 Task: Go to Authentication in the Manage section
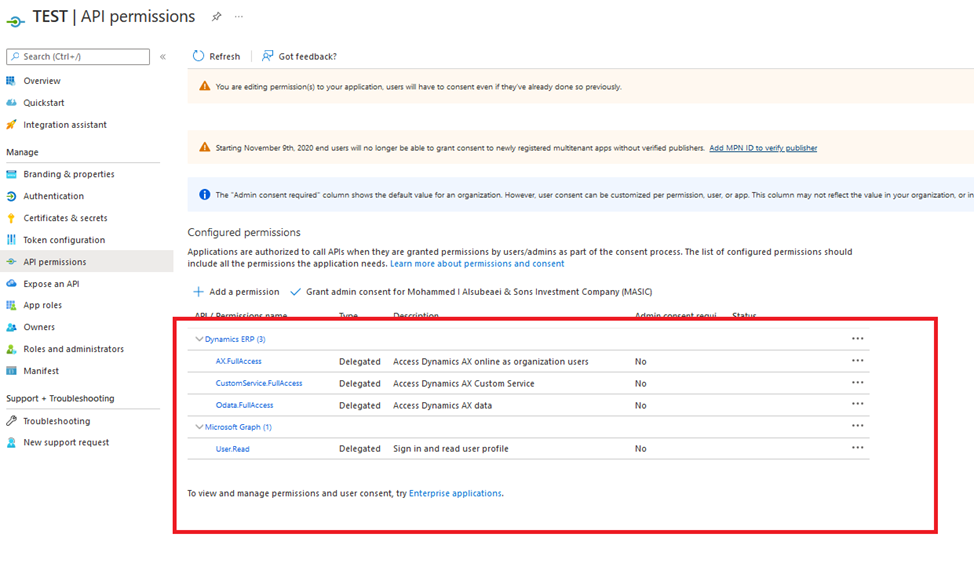coord(53,196)
